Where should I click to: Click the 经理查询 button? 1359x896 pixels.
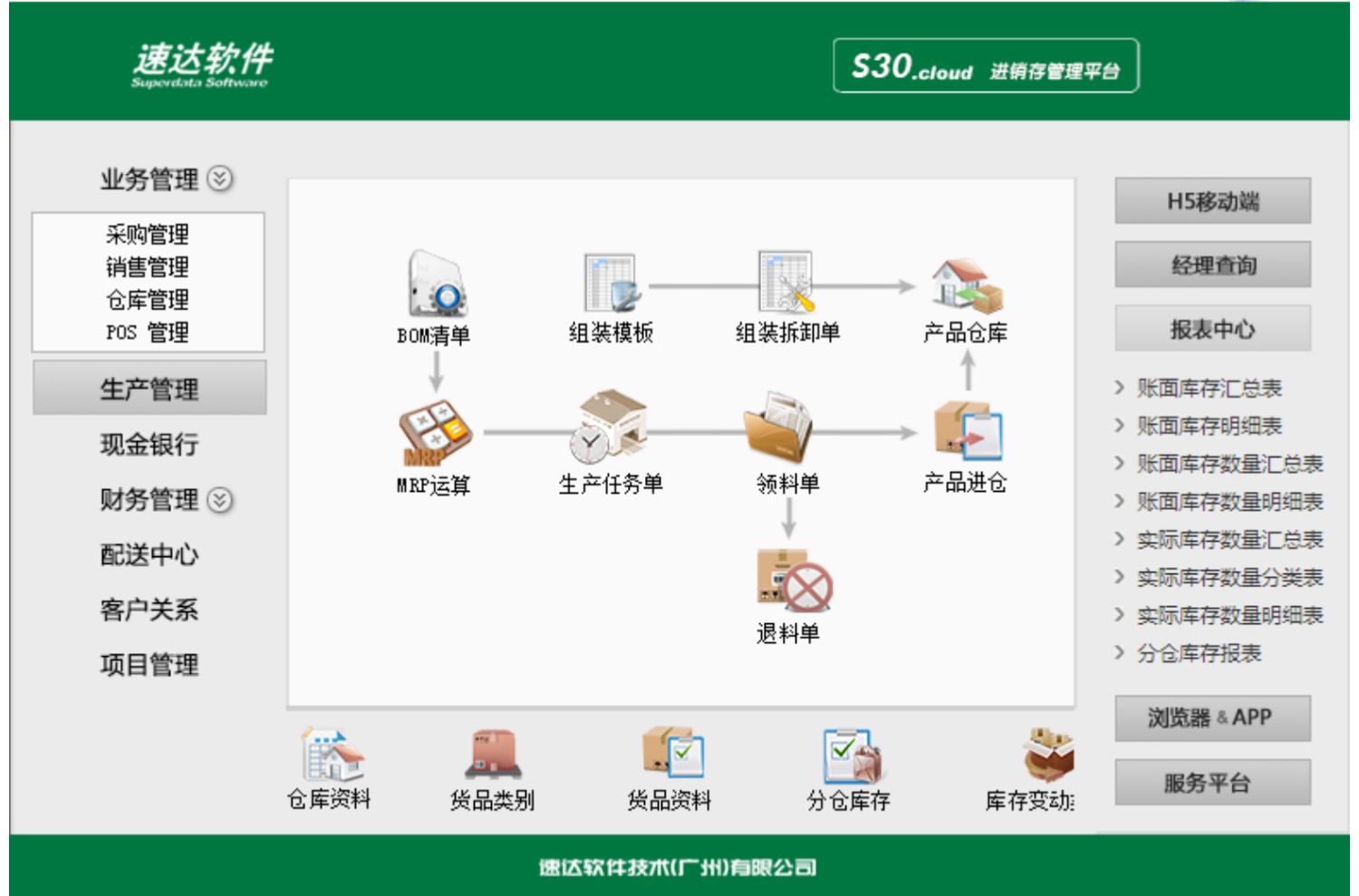(1212, 265)
